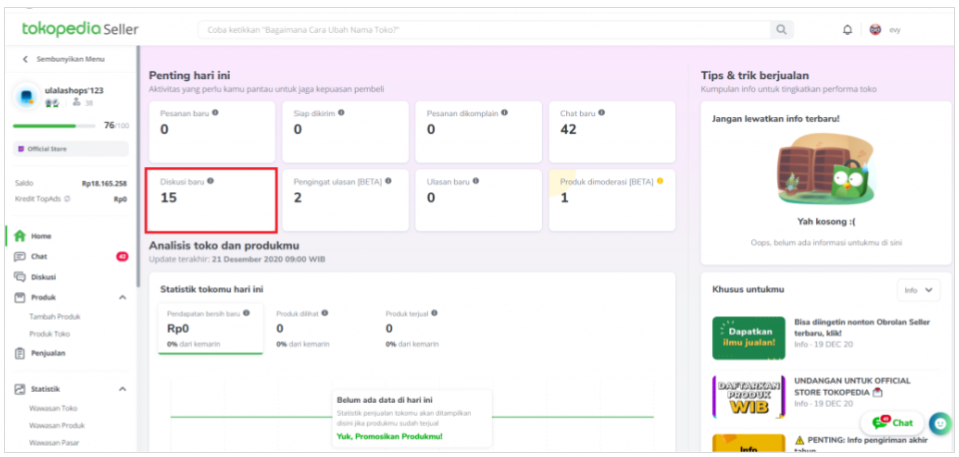Viewport: 959px width, 457px height.
Task: Click the Penjualan clipboard icon
Action: [x=20, y=353]
